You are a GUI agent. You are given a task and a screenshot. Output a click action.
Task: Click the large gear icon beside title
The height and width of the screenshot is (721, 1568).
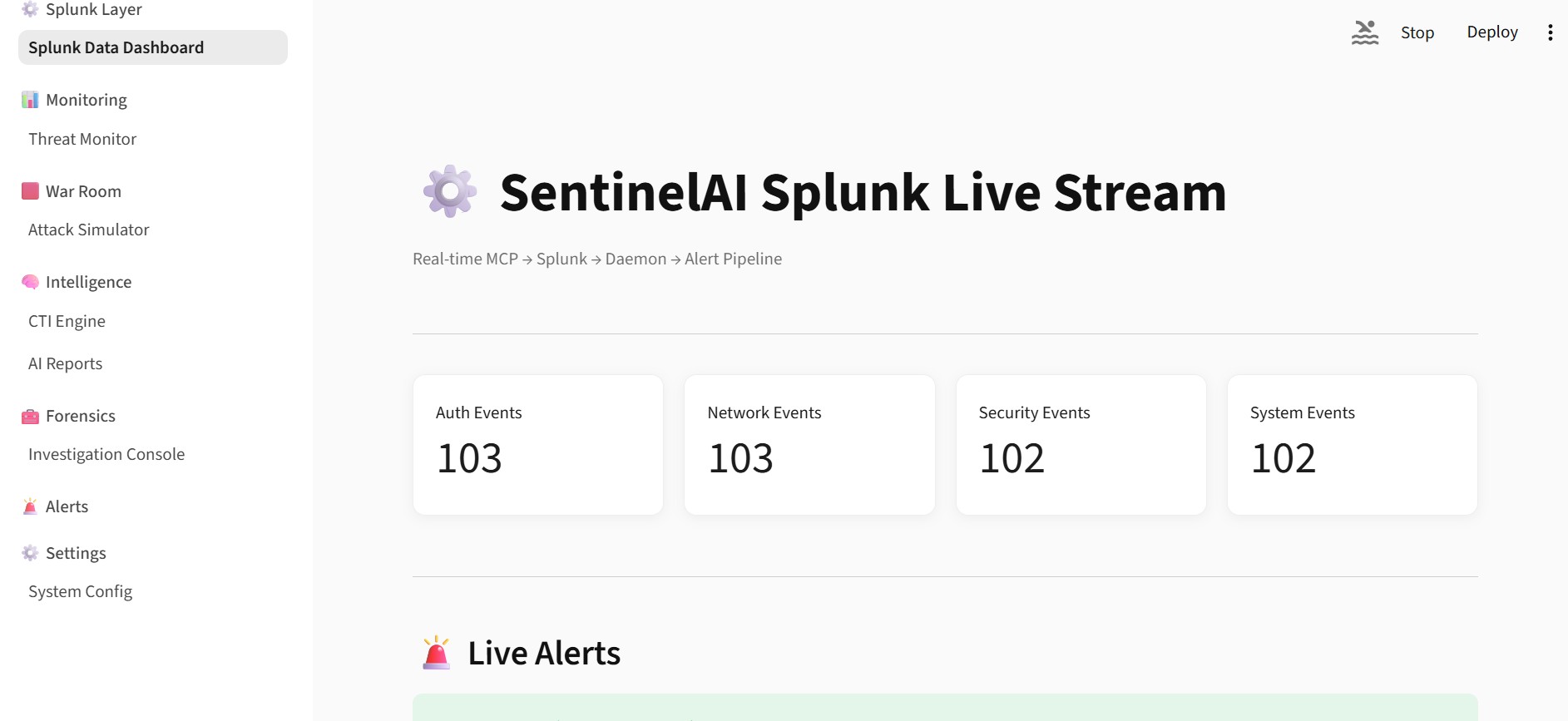click(x=450, y=191)
